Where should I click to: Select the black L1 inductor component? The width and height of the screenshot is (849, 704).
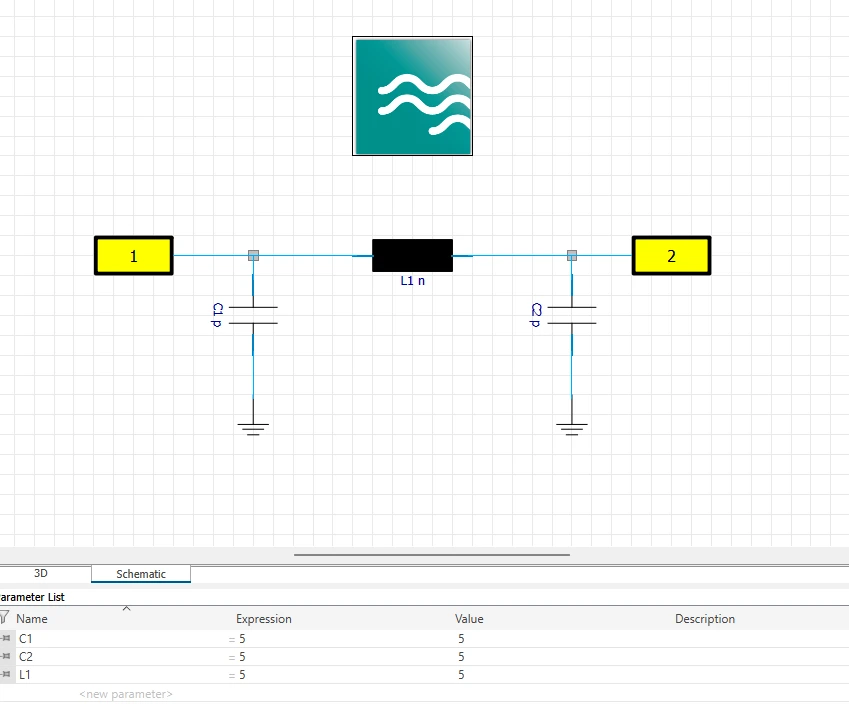click(412, 256)
